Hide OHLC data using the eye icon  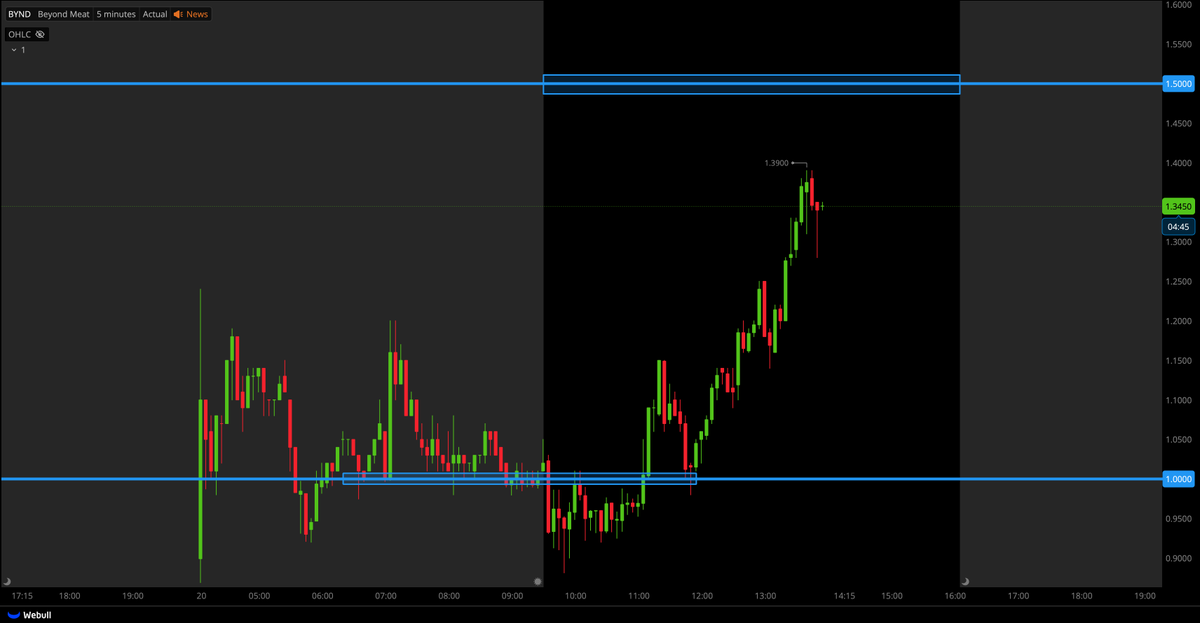tap(40, 34)
